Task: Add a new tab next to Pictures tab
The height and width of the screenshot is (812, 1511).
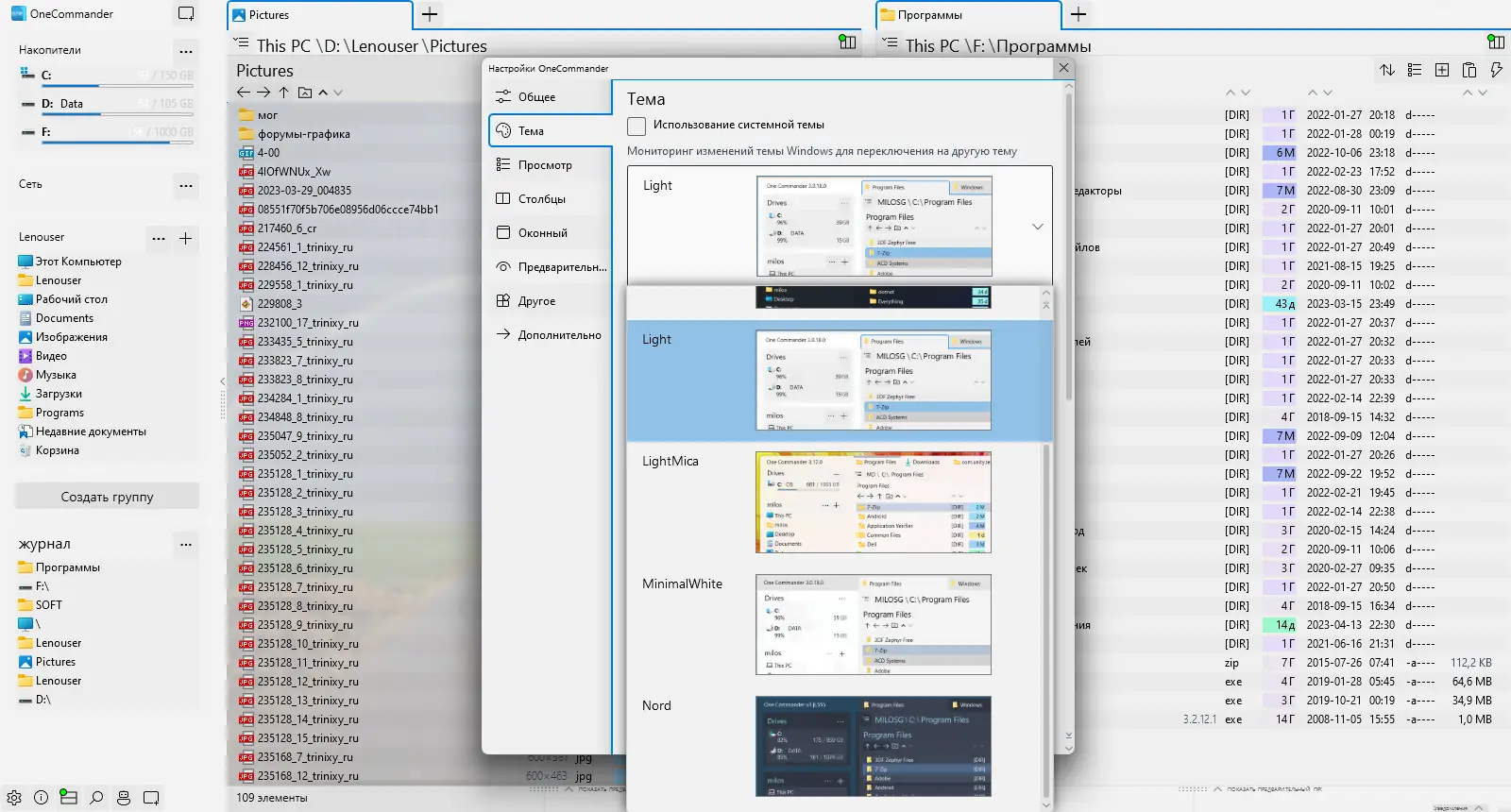Action: (x=430, y=14)
